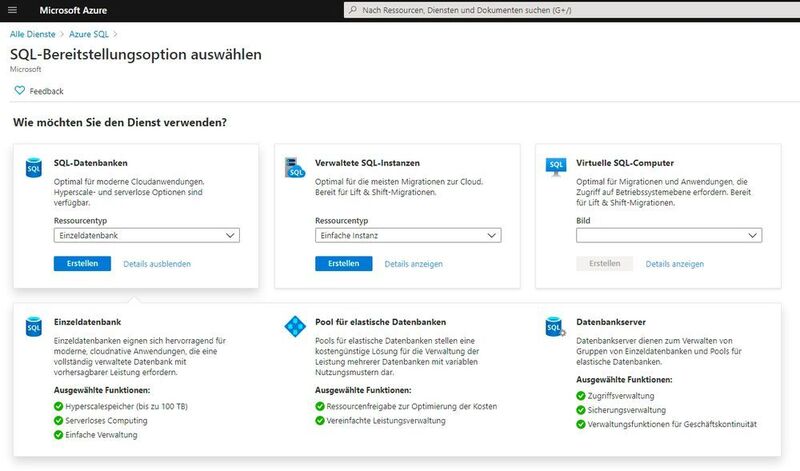
Task: Click the elastic pool diamond icon
Action: click(x=295, y=327)
